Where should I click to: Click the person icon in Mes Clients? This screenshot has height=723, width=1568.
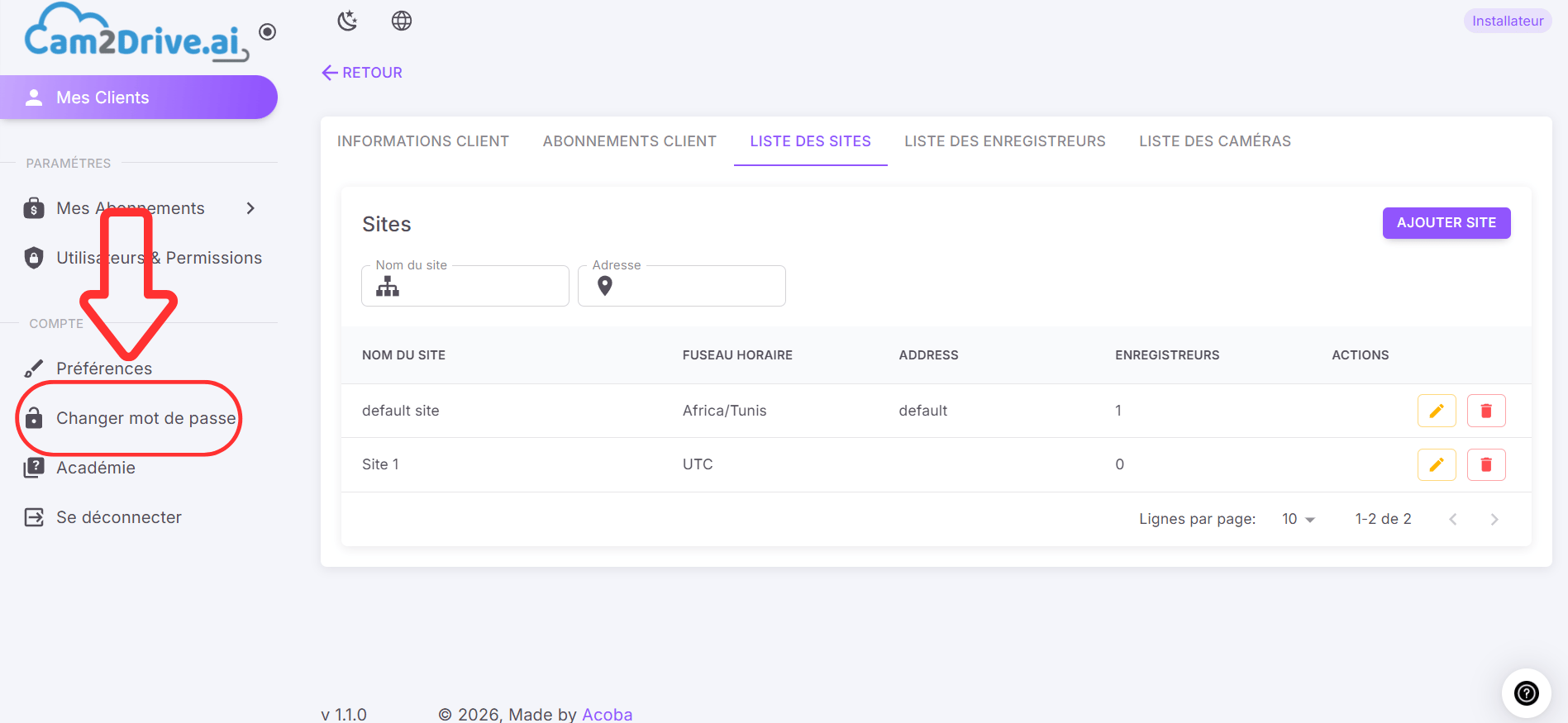tap(34, 98)
